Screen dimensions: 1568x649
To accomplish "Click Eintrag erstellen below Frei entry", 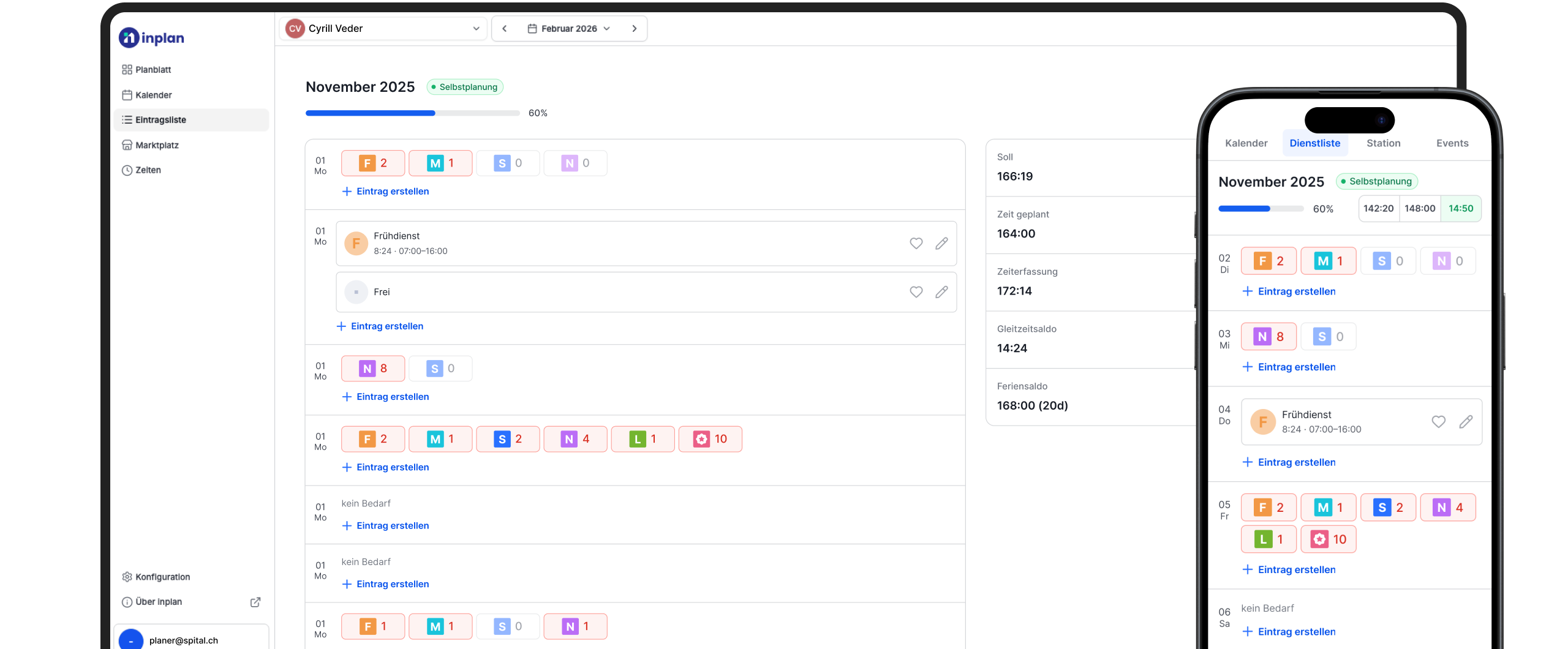I will [x=380, y=326].
